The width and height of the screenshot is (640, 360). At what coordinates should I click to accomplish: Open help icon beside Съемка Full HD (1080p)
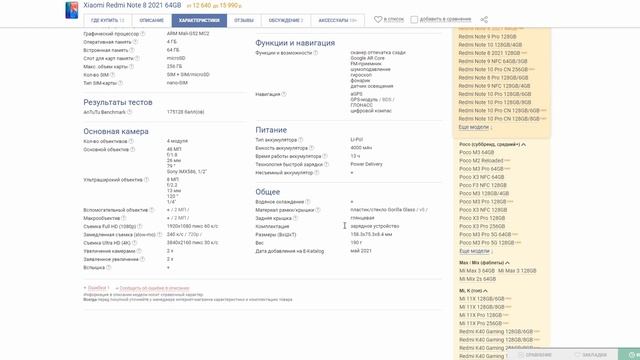140,226
